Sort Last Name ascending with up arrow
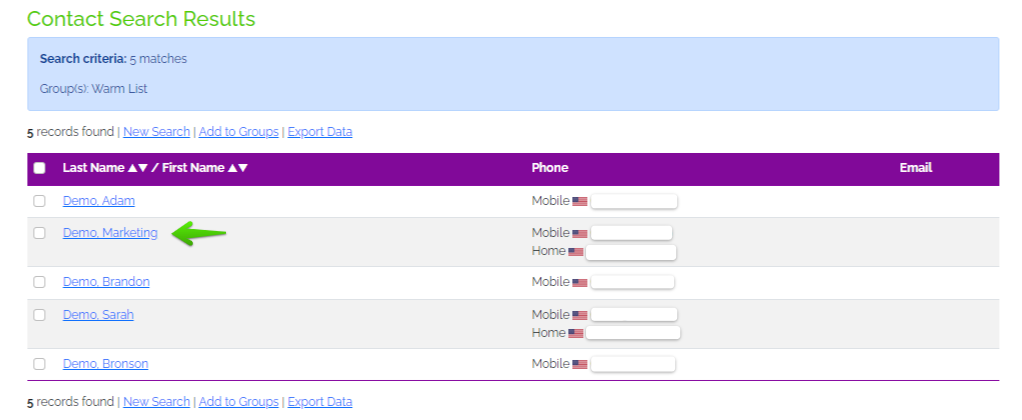Image resolution: width=1022 pixels, height=420 pixels. [x=132, y=168]
